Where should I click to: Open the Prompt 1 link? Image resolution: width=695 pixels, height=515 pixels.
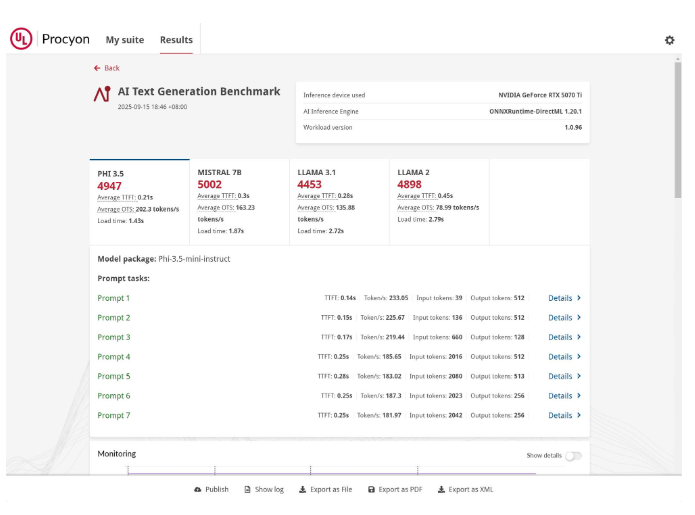tap(113, 298)
